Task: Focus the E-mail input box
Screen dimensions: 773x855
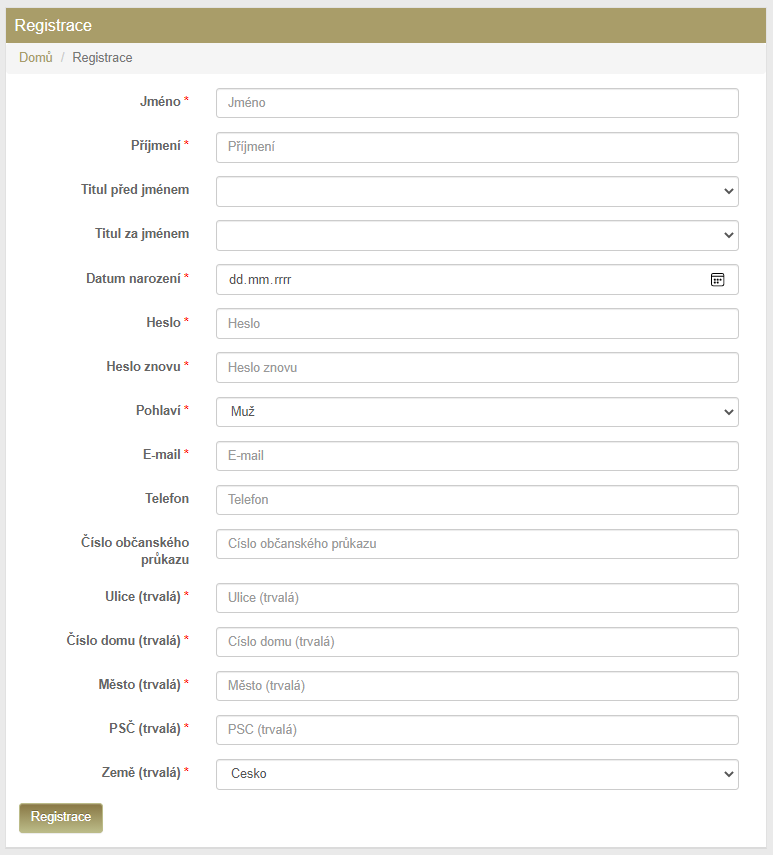Action: pyautogui.click(x=477, y=456)
